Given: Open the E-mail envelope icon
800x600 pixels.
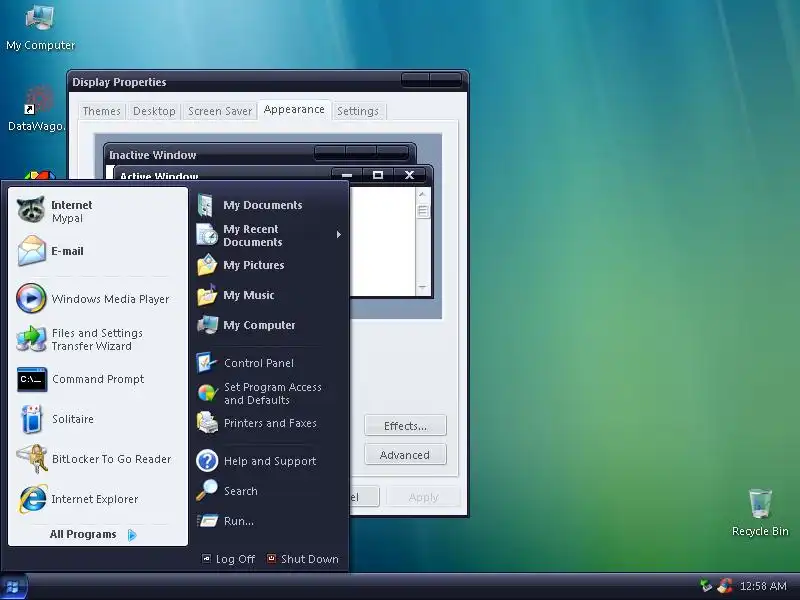Looking at the screenshot, I should point(32,251).
